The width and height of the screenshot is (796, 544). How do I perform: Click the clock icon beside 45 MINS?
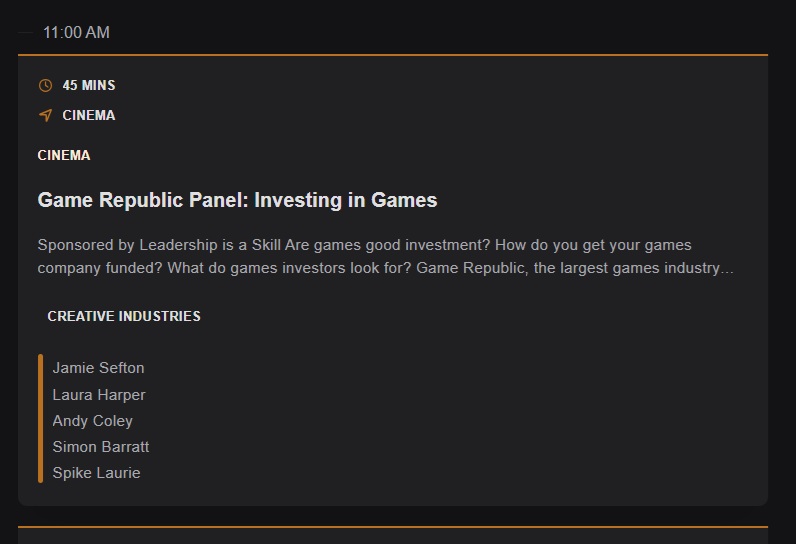[45, 86]
